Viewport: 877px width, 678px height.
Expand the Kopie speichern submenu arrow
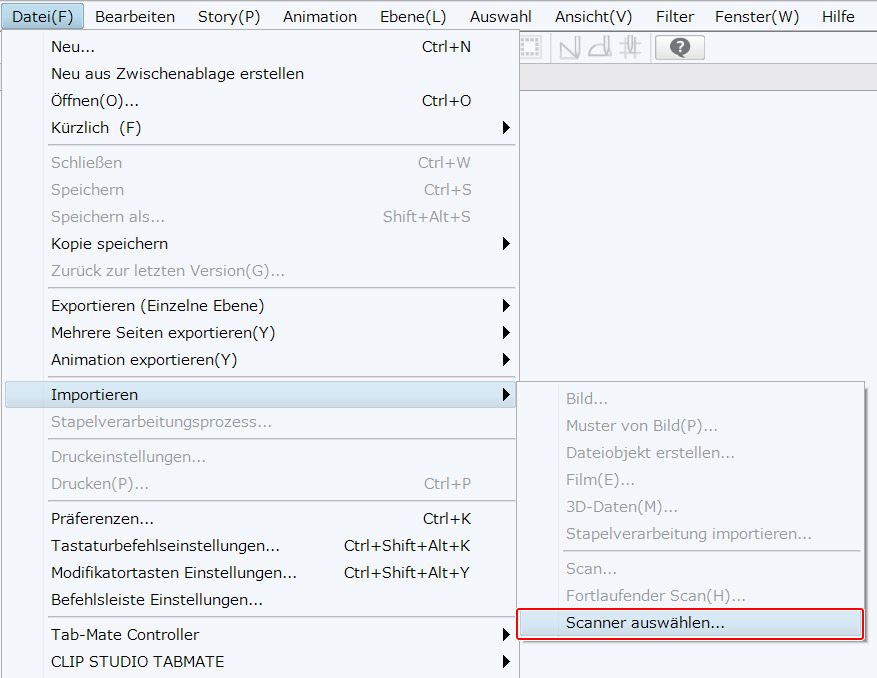pos(506,243)
